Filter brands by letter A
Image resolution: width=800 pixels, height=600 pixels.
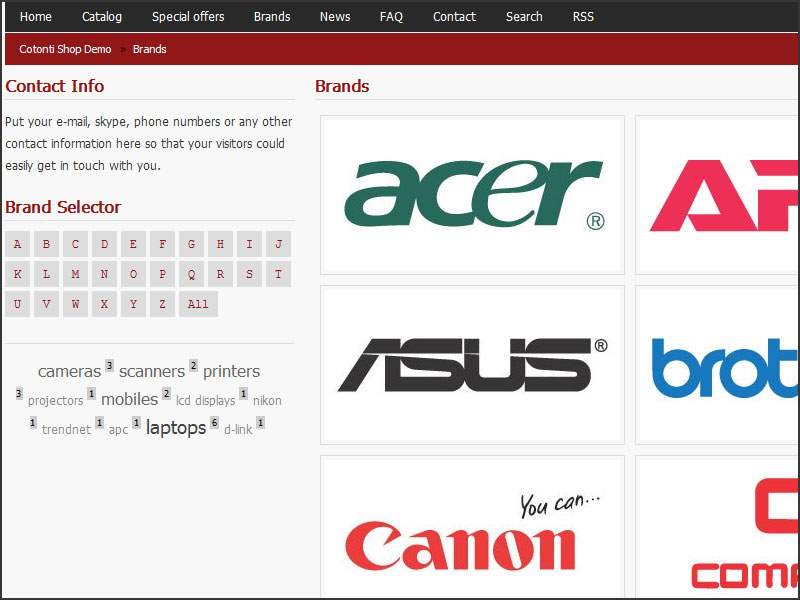point(18,245)
